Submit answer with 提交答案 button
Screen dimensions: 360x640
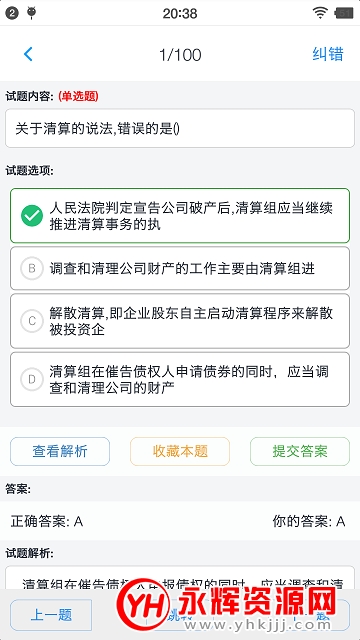pos(300,451)
